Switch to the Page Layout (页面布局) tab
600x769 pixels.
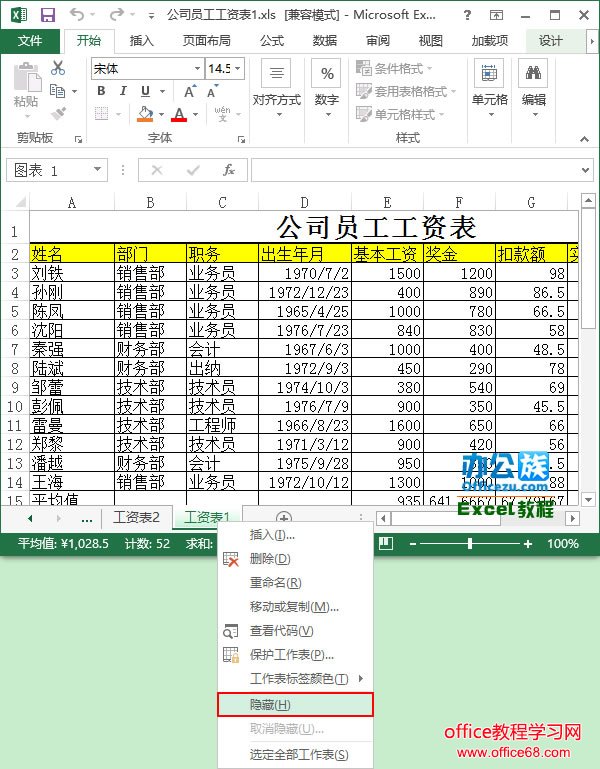pos(207,41)
